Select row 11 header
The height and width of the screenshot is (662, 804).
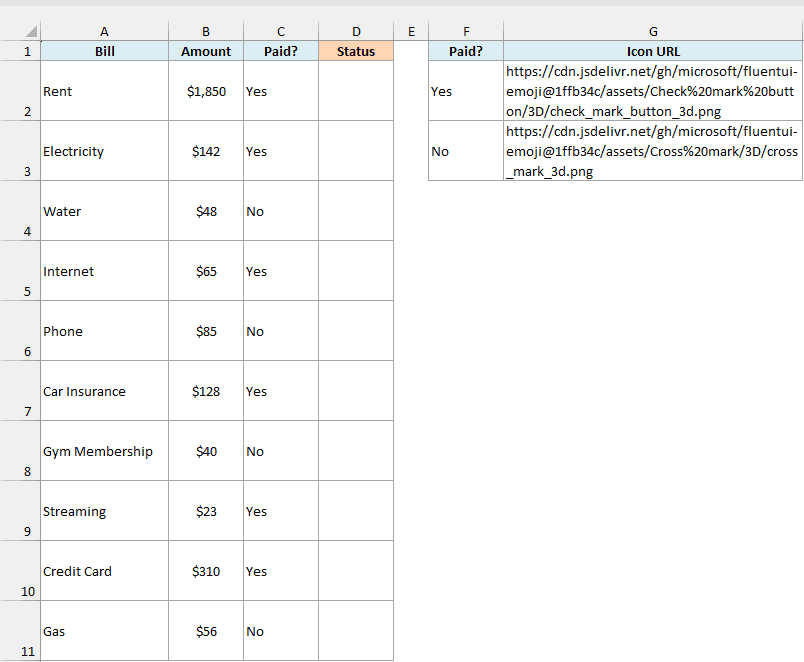click(21, 631)
